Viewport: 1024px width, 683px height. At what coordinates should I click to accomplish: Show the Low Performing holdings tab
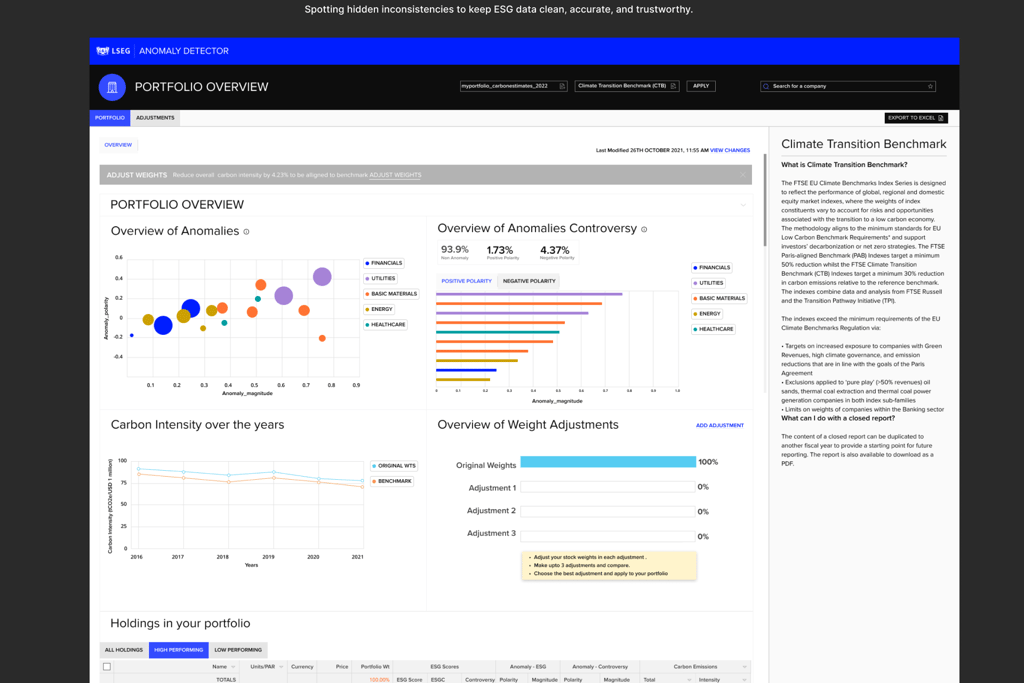coord(238,650)
